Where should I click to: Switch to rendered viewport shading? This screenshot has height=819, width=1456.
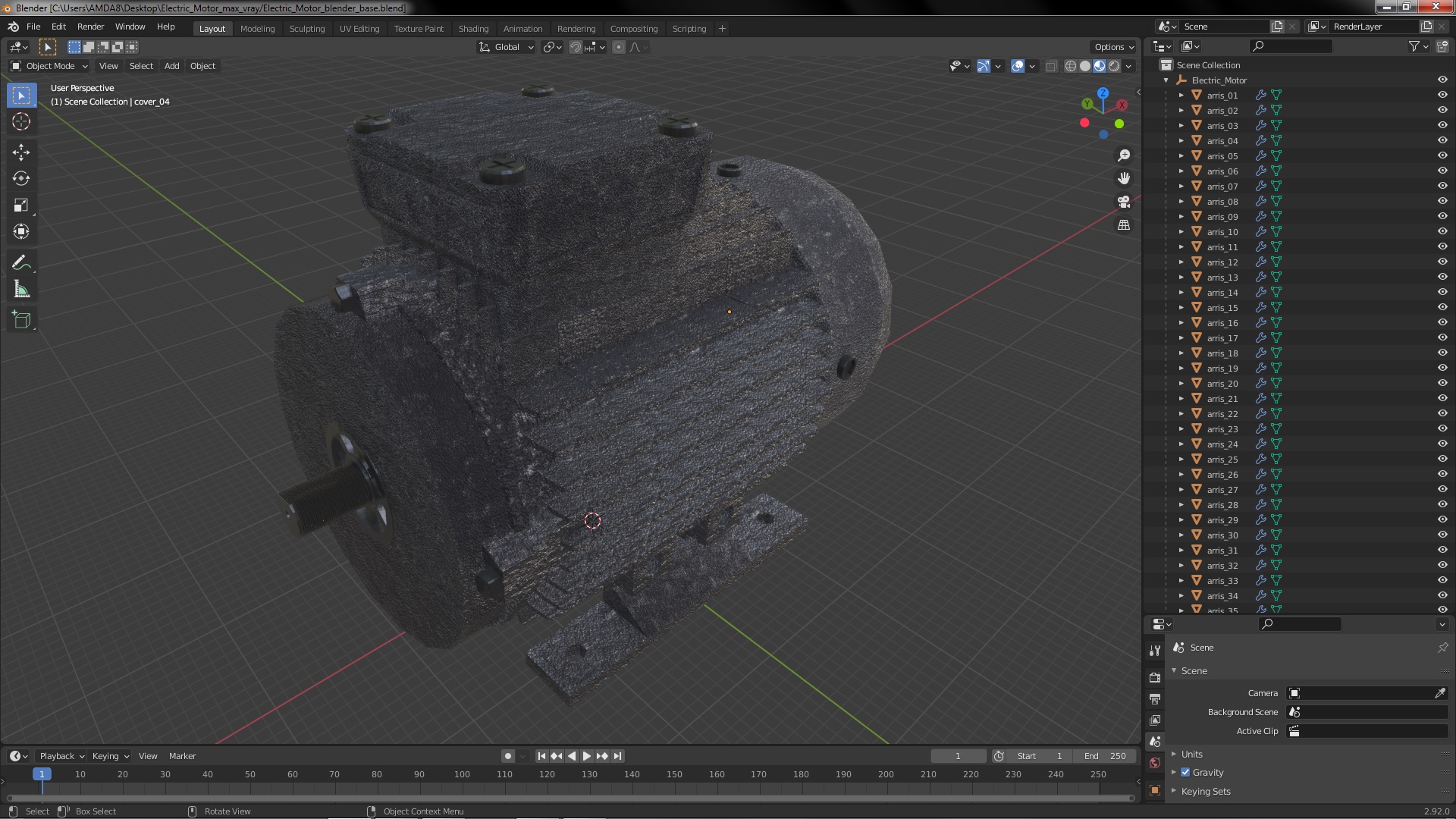click(1114, 66)
